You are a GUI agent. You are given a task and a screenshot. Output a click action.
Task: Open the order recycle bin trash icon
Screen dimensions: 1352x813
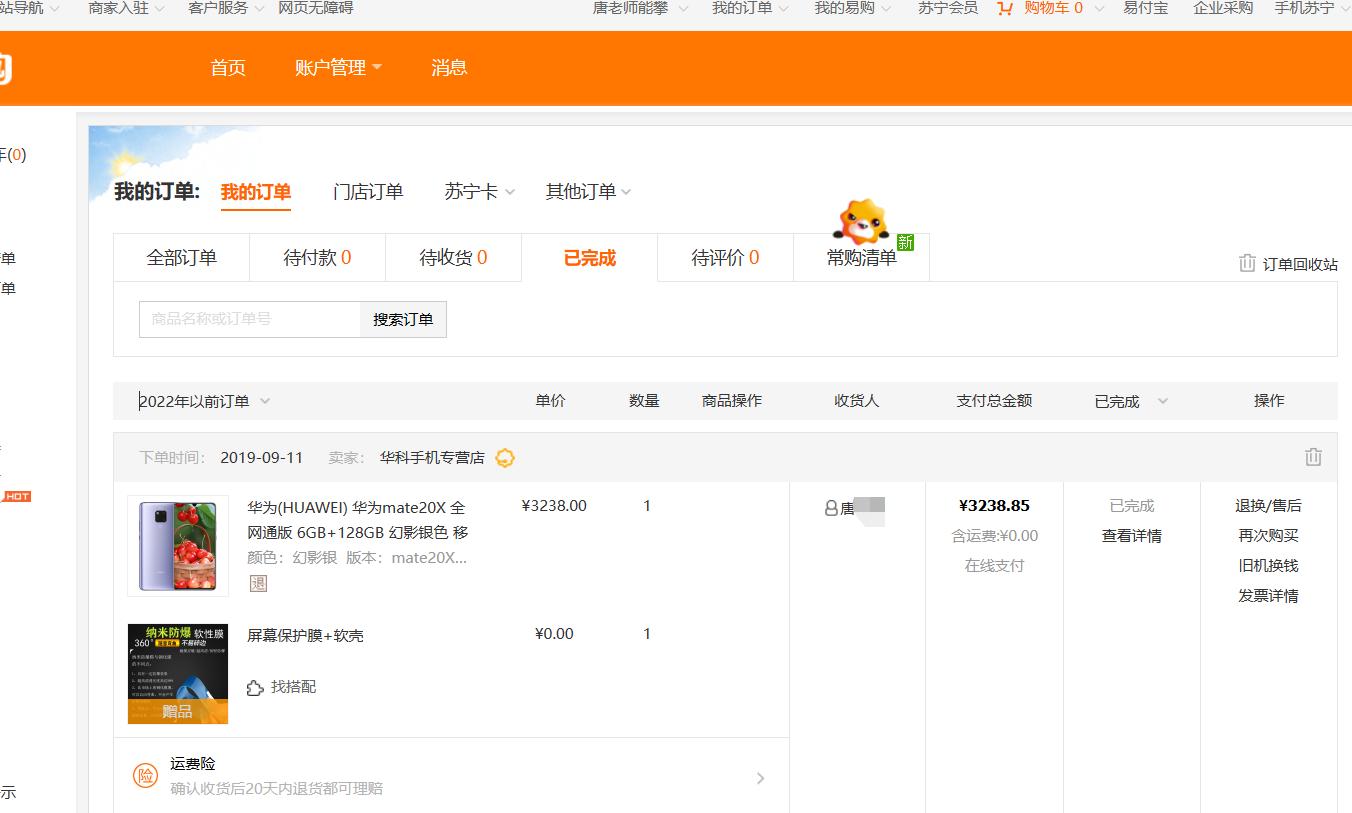(x=1247, y=263)
